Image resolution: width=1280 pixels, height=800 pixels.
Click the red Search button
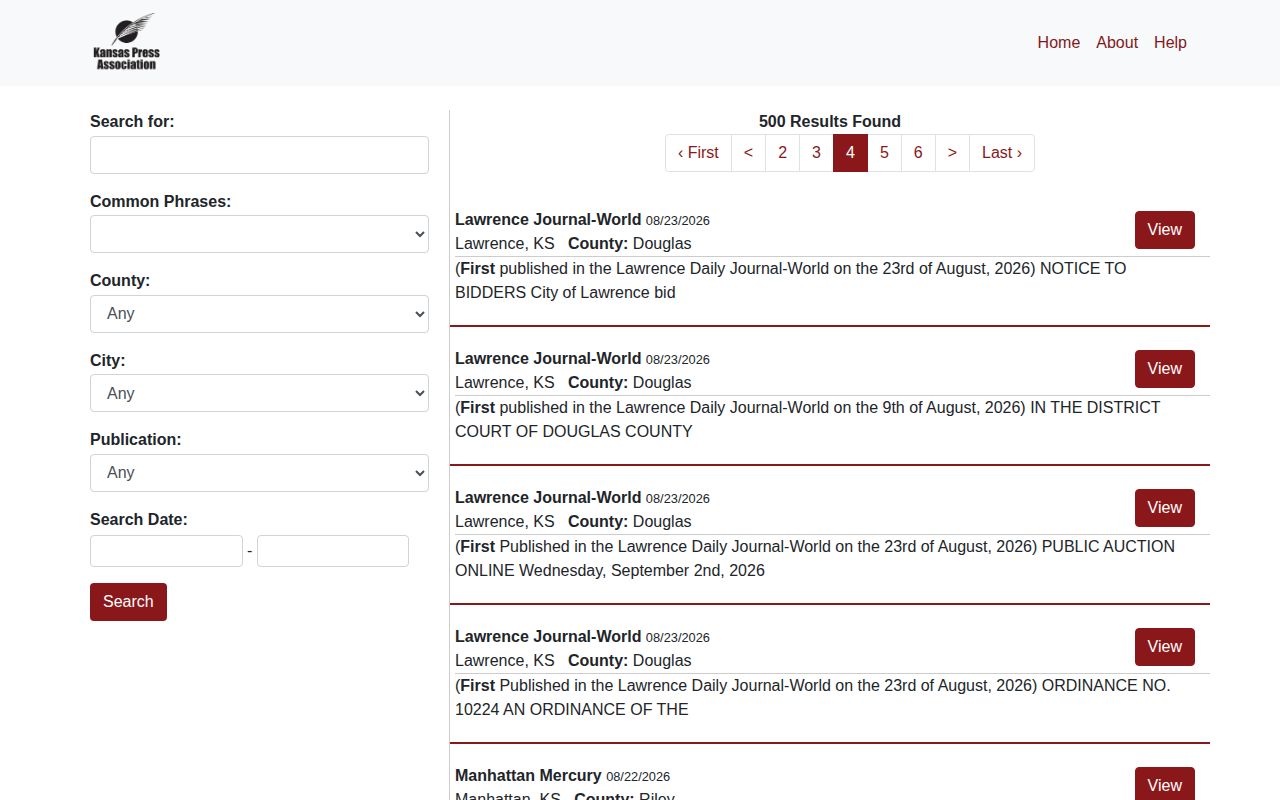pos(128,602)
